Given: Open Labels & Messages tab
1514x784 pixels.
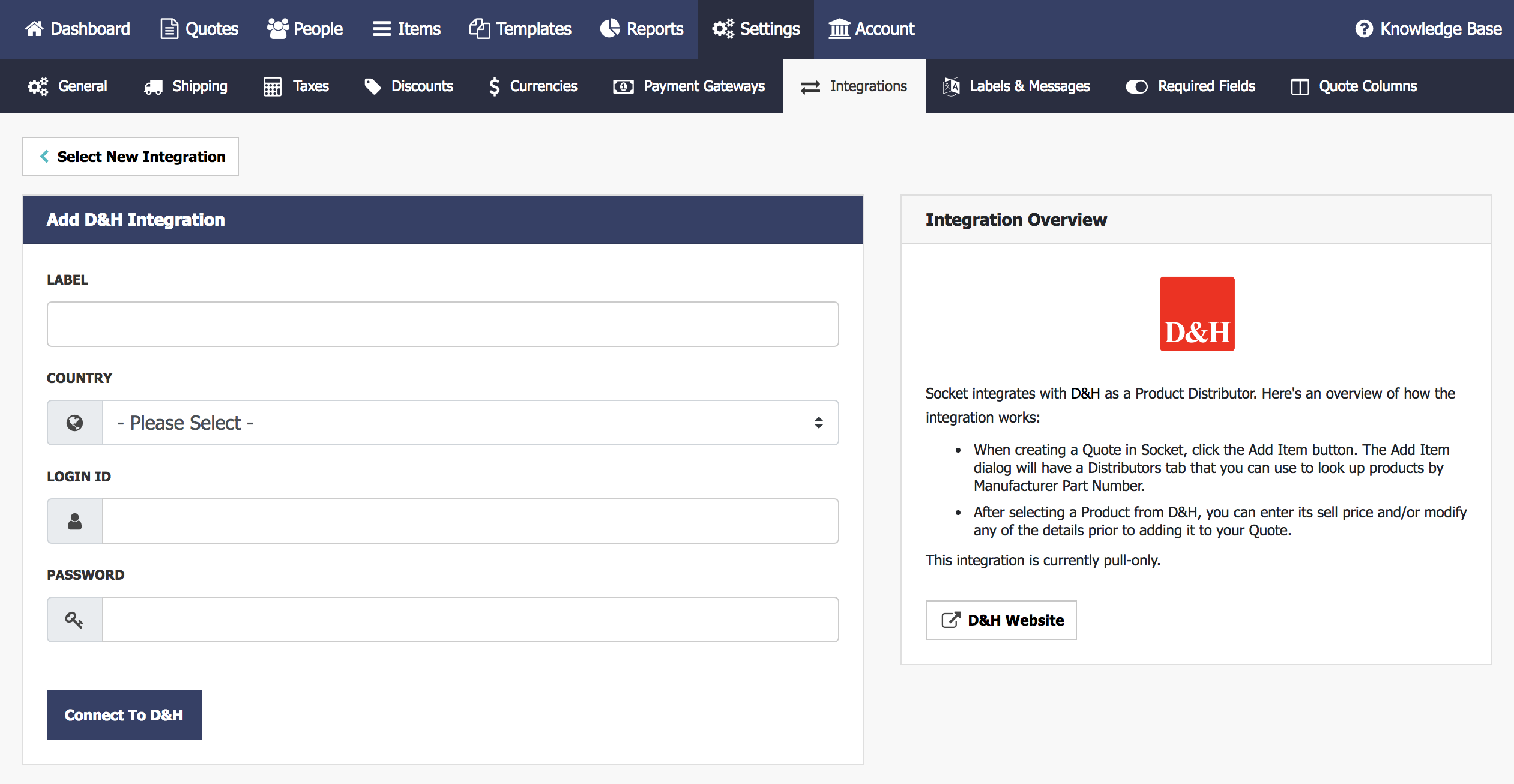Looking at the screenshot, I should pos(1016,86).
